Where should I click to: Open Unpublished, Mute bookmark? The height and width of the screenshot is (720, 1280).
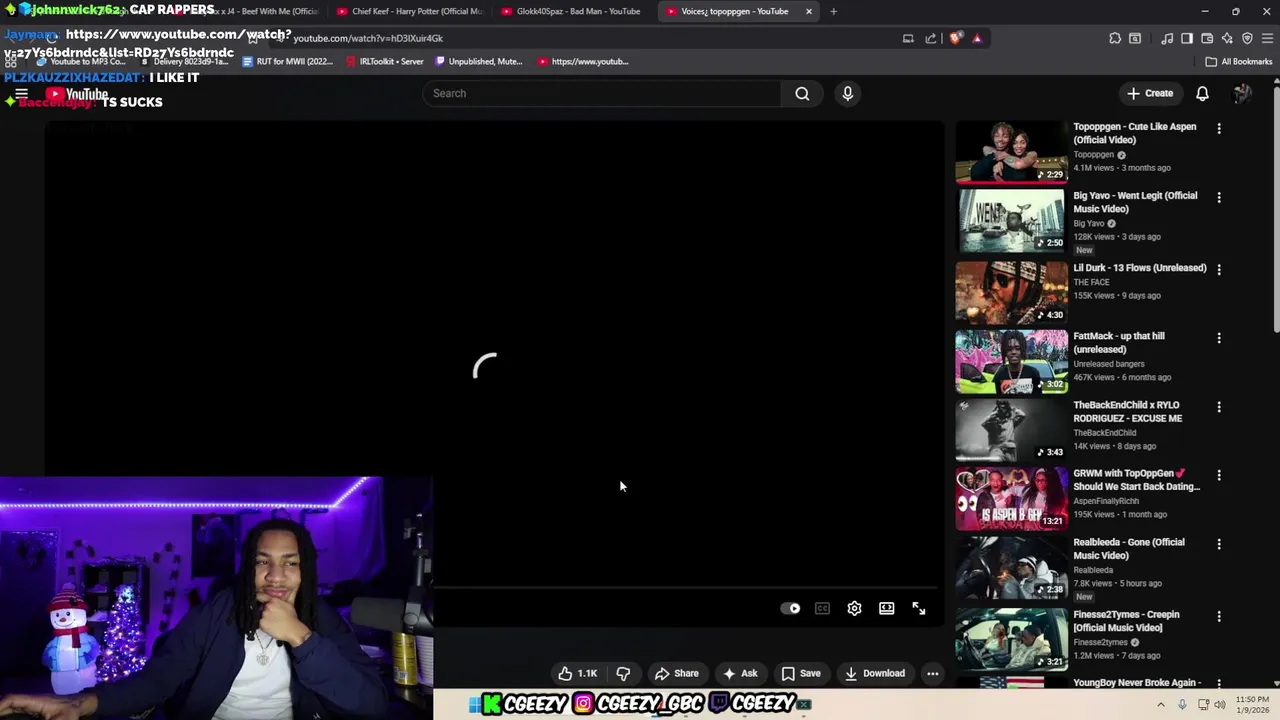pyautogui.click(x=479, y=61)
